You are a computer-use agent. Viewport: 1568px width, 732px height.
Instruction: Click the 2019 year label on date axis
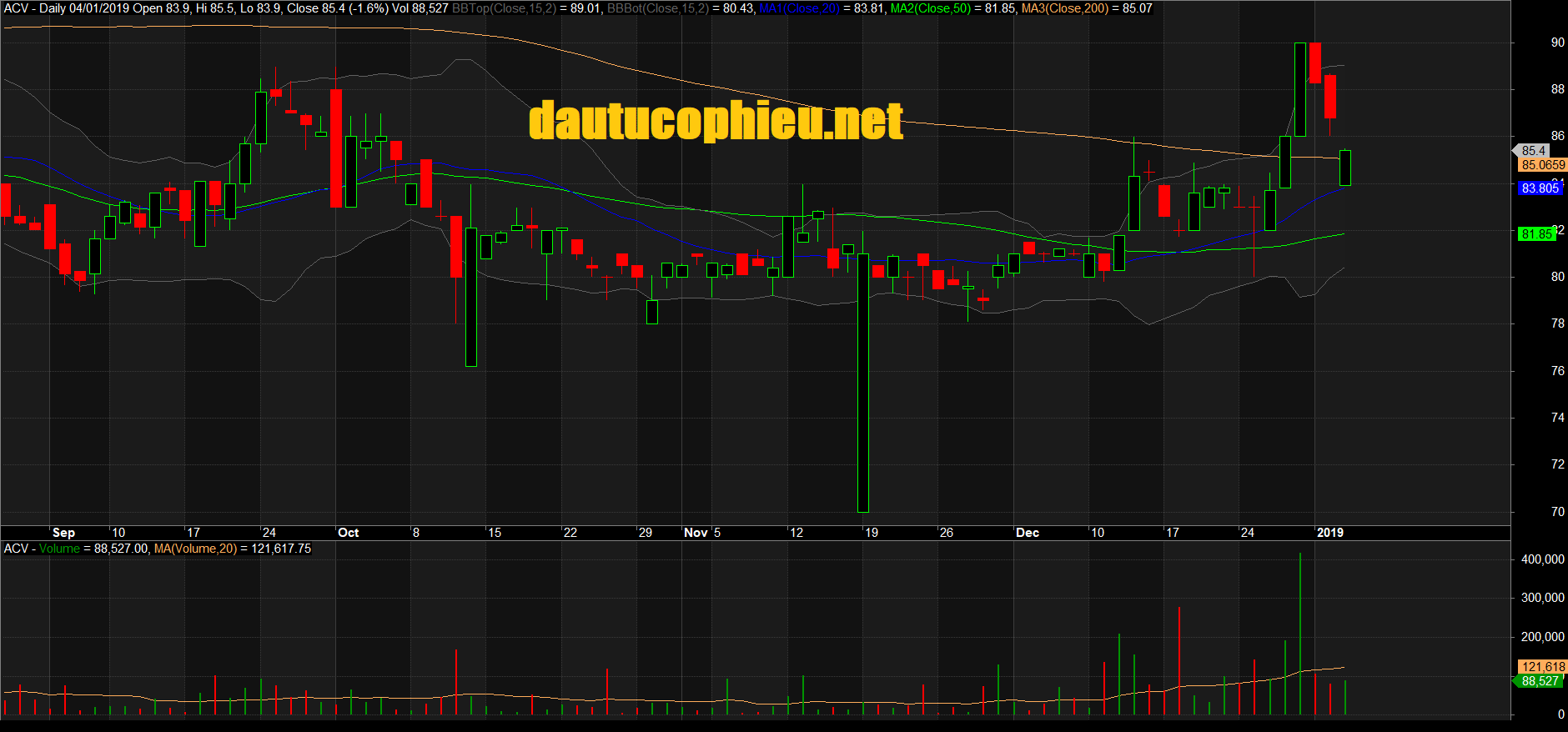coord(1329,533)
